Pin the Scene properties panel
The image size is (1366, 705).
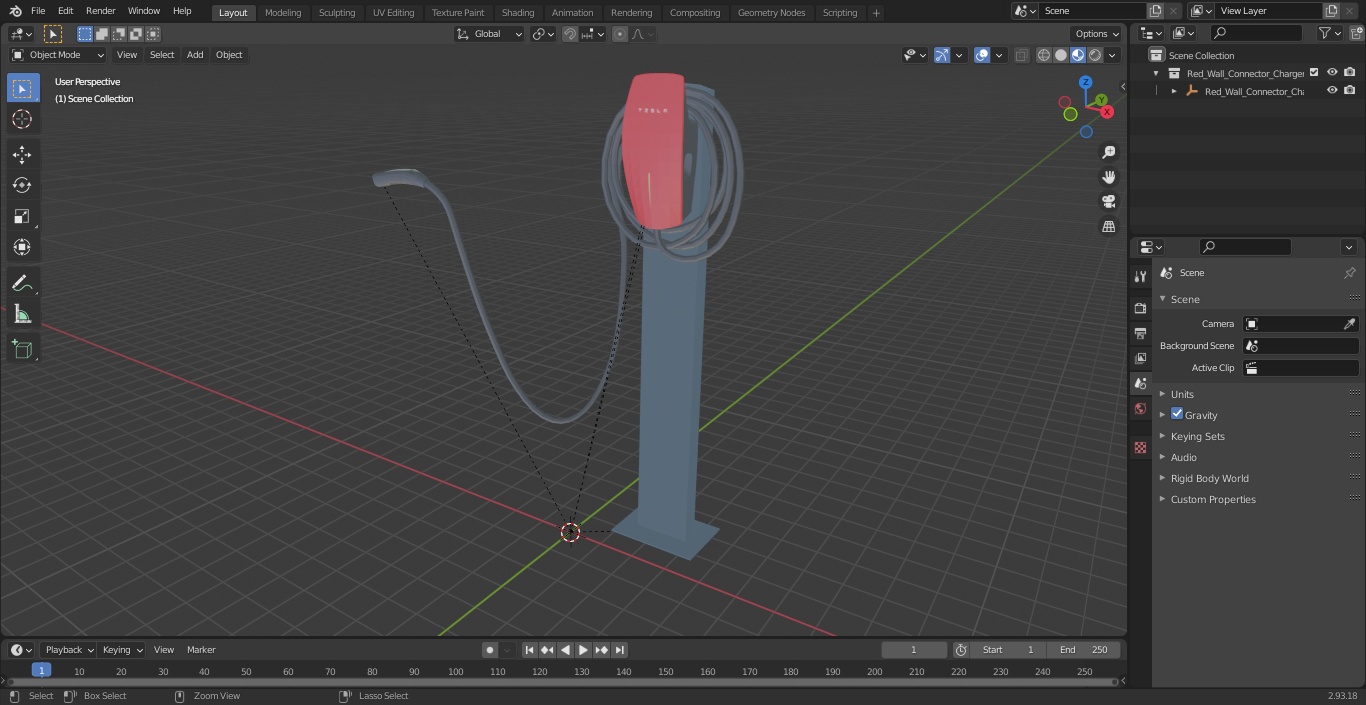click(1349, 273)
